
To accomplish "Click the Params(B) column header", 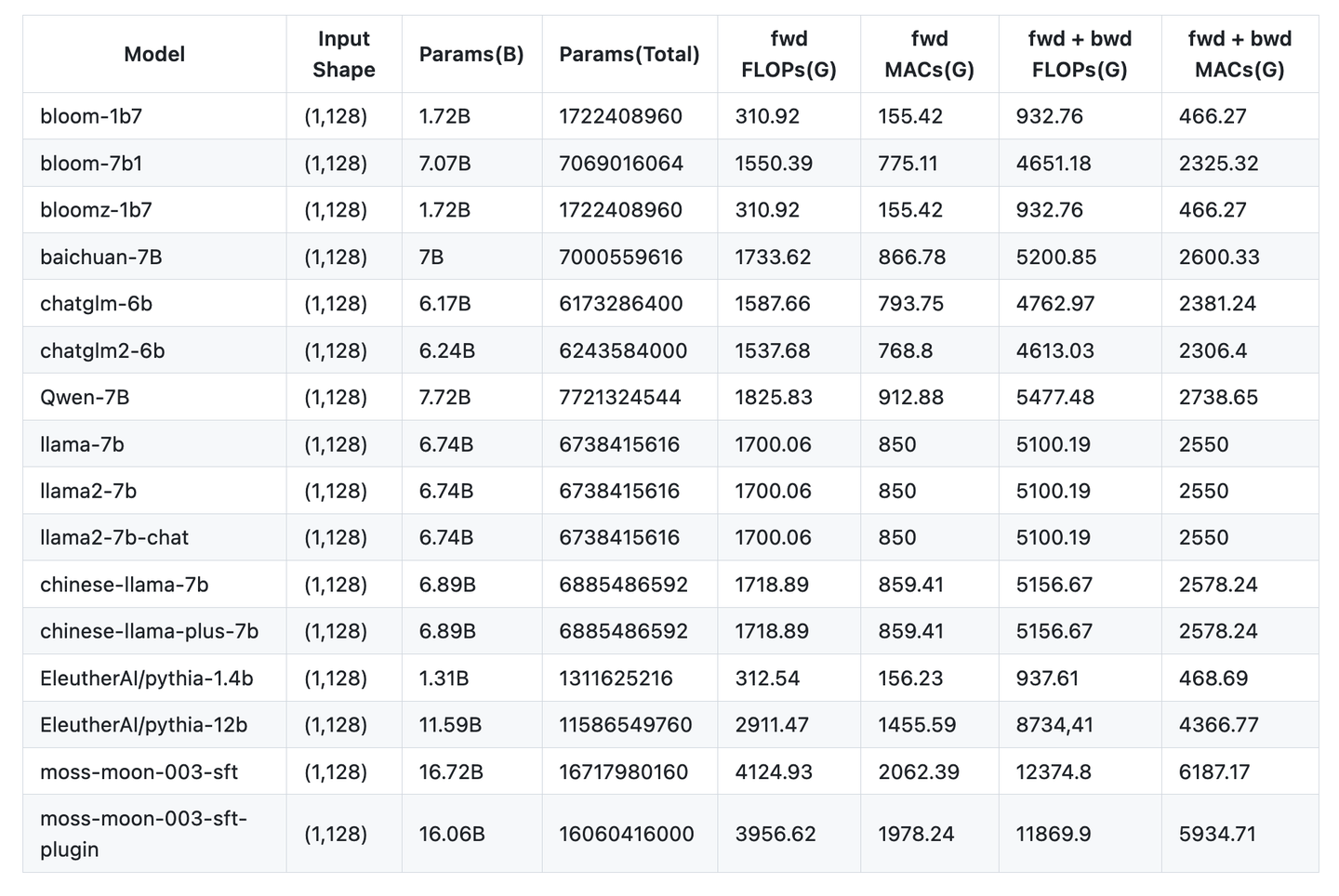I will pyautogui.click(x=471, y=54).
